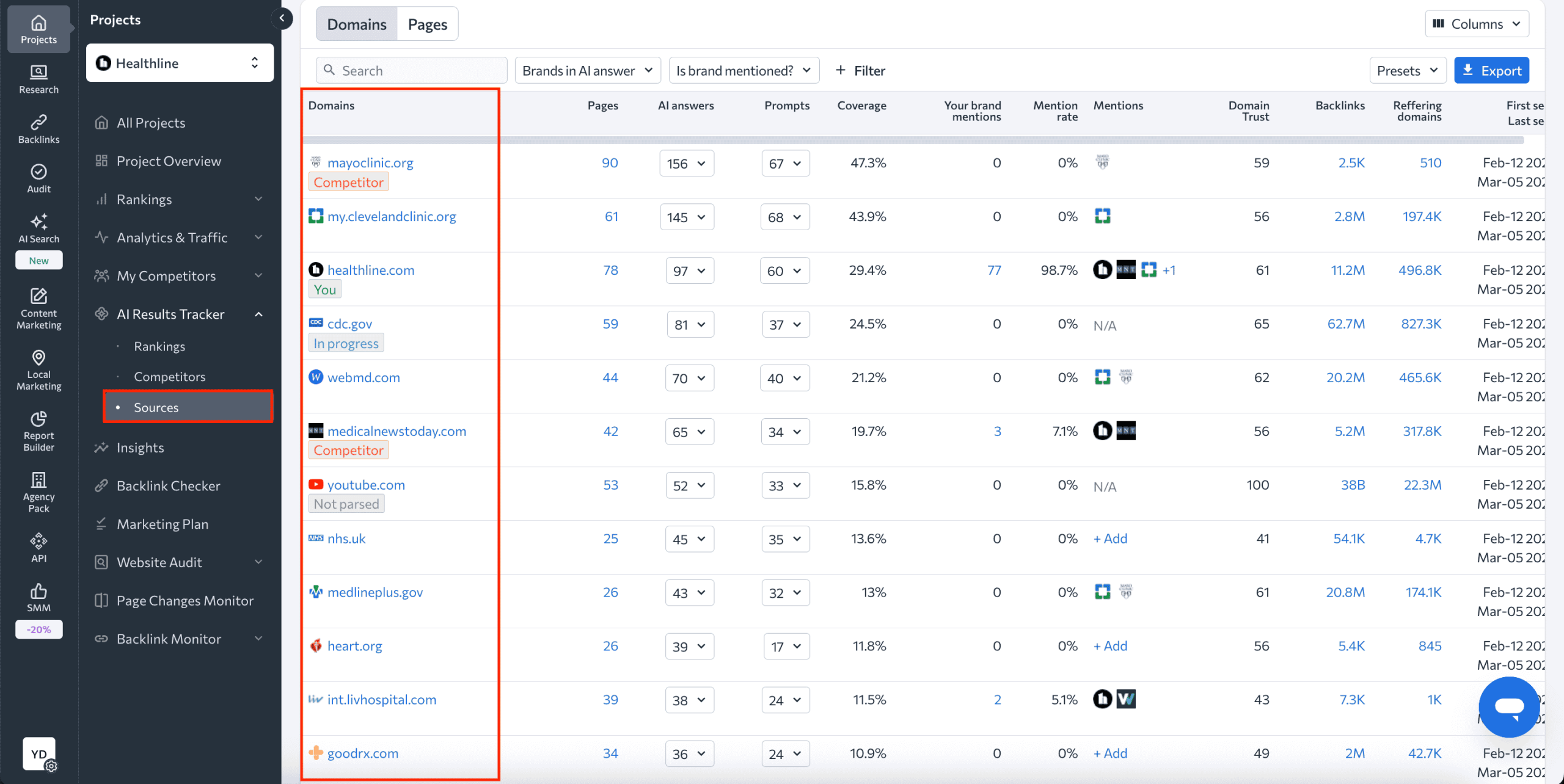Viewport: 1564px width, 784px height.
Task: Open the Audit panel
Action: [38, 178]
